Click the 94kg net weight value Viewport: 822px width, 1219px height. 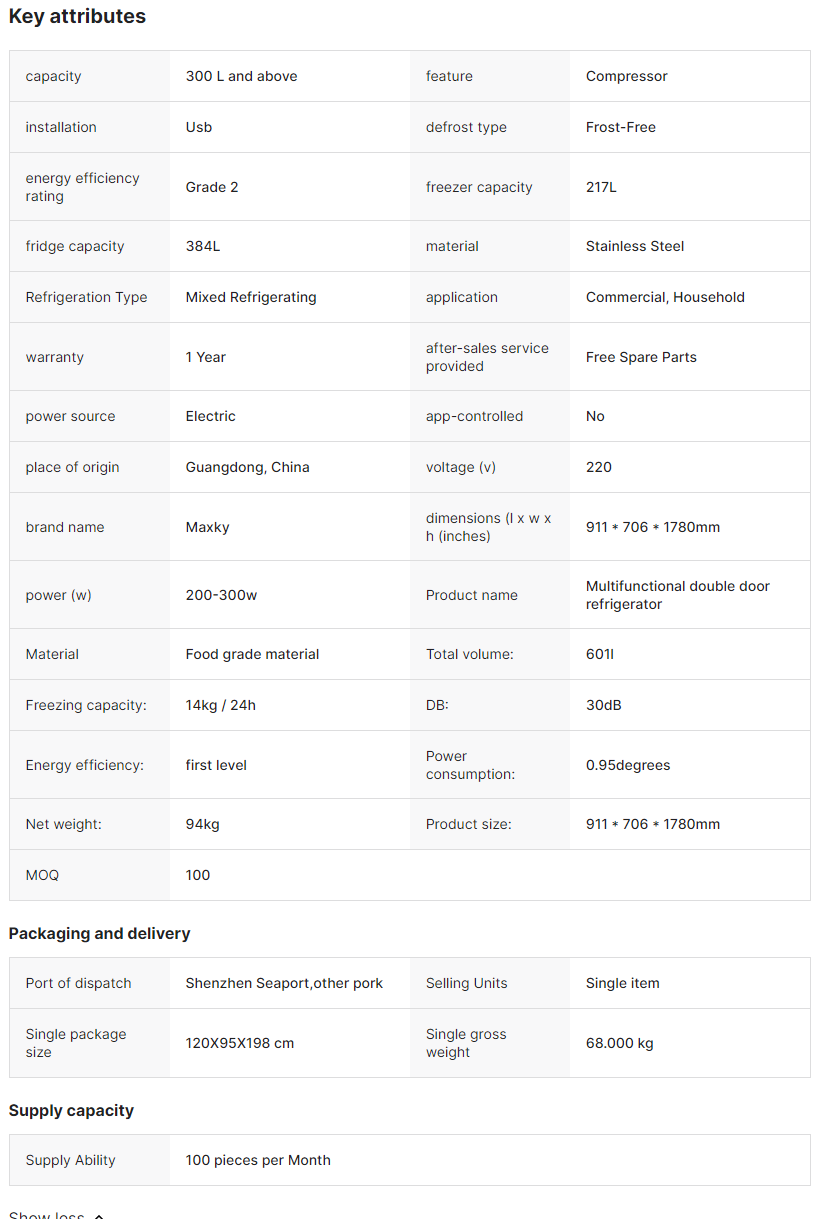coord(202,824)
